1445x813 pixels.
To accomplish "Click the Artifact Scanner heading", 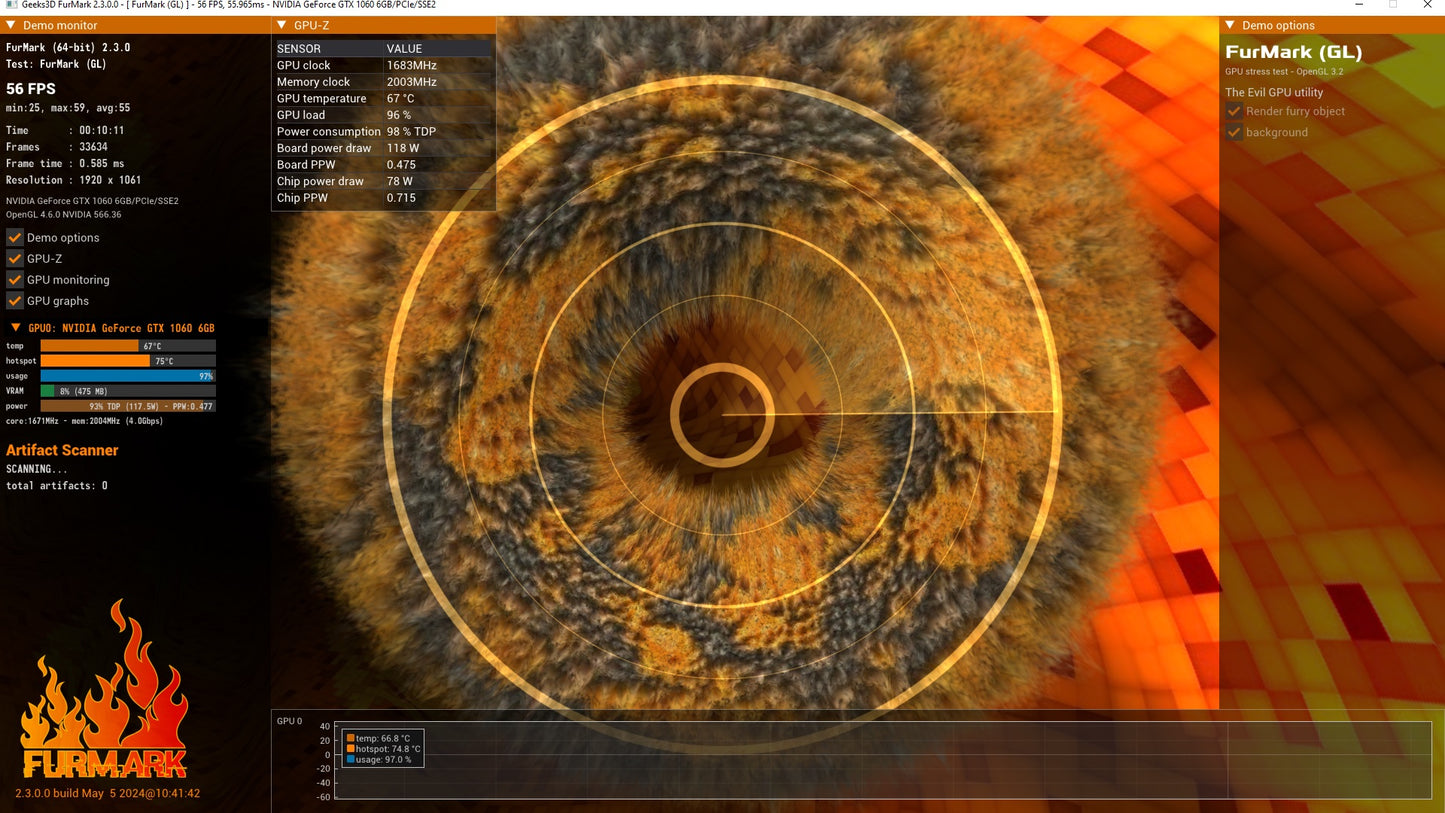I will click(x=62, y=450).
